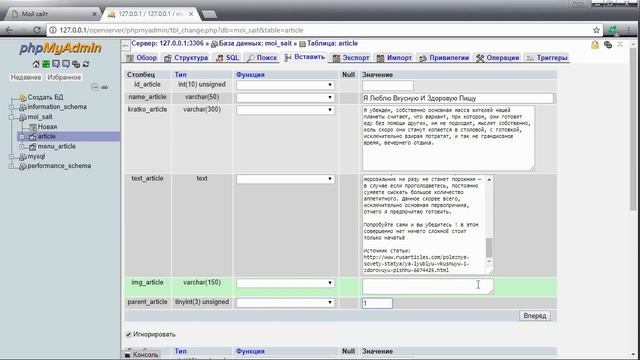Expand the information_schema database node
The width and height of the screenshot is (640, 360).
coord(11,107)
